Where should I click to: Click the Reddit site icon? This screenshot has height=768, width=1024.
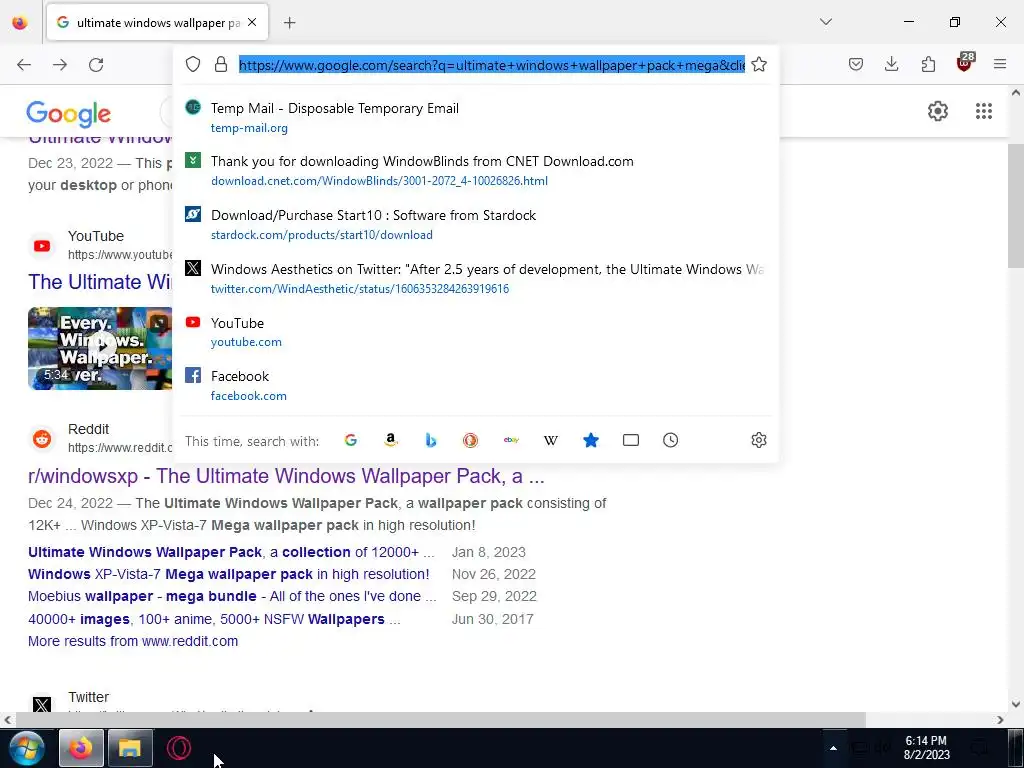coord(42,438)
